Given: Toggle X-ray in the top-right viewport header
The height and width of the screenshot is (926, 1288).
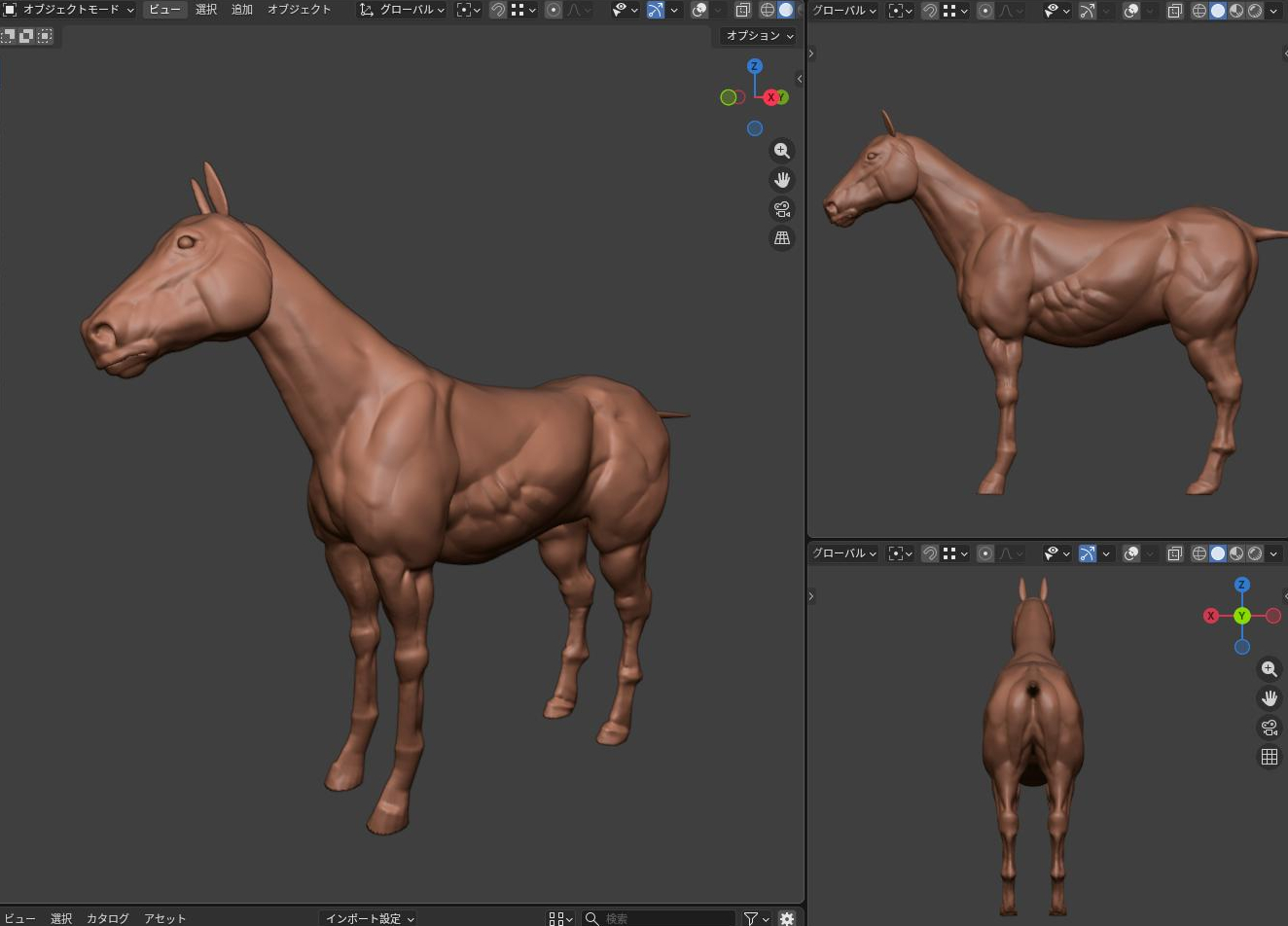Looking at the screenshot, I should pos(1174,11).
